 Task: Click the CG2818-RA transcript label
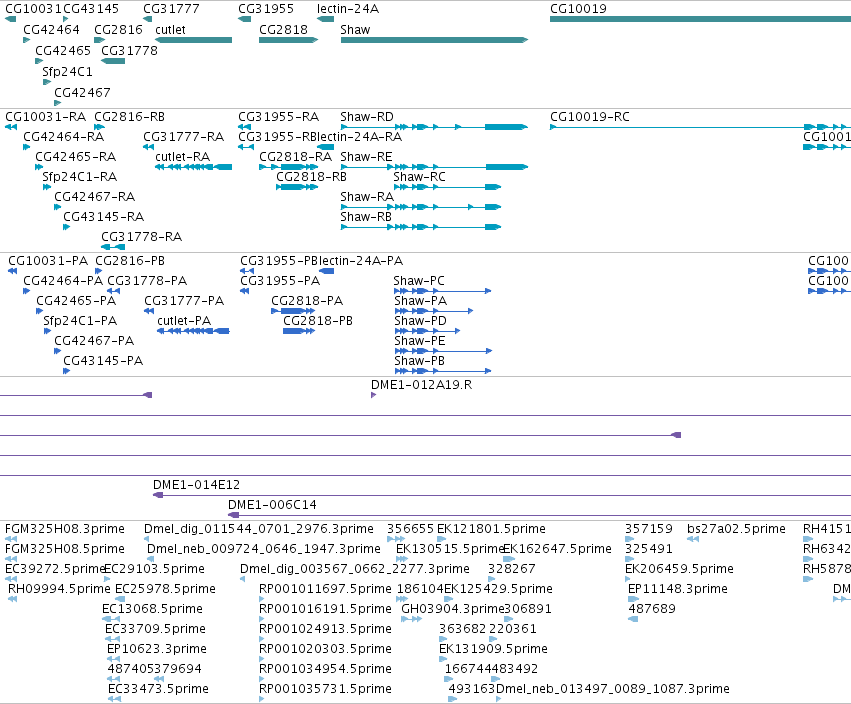(295, 157)
